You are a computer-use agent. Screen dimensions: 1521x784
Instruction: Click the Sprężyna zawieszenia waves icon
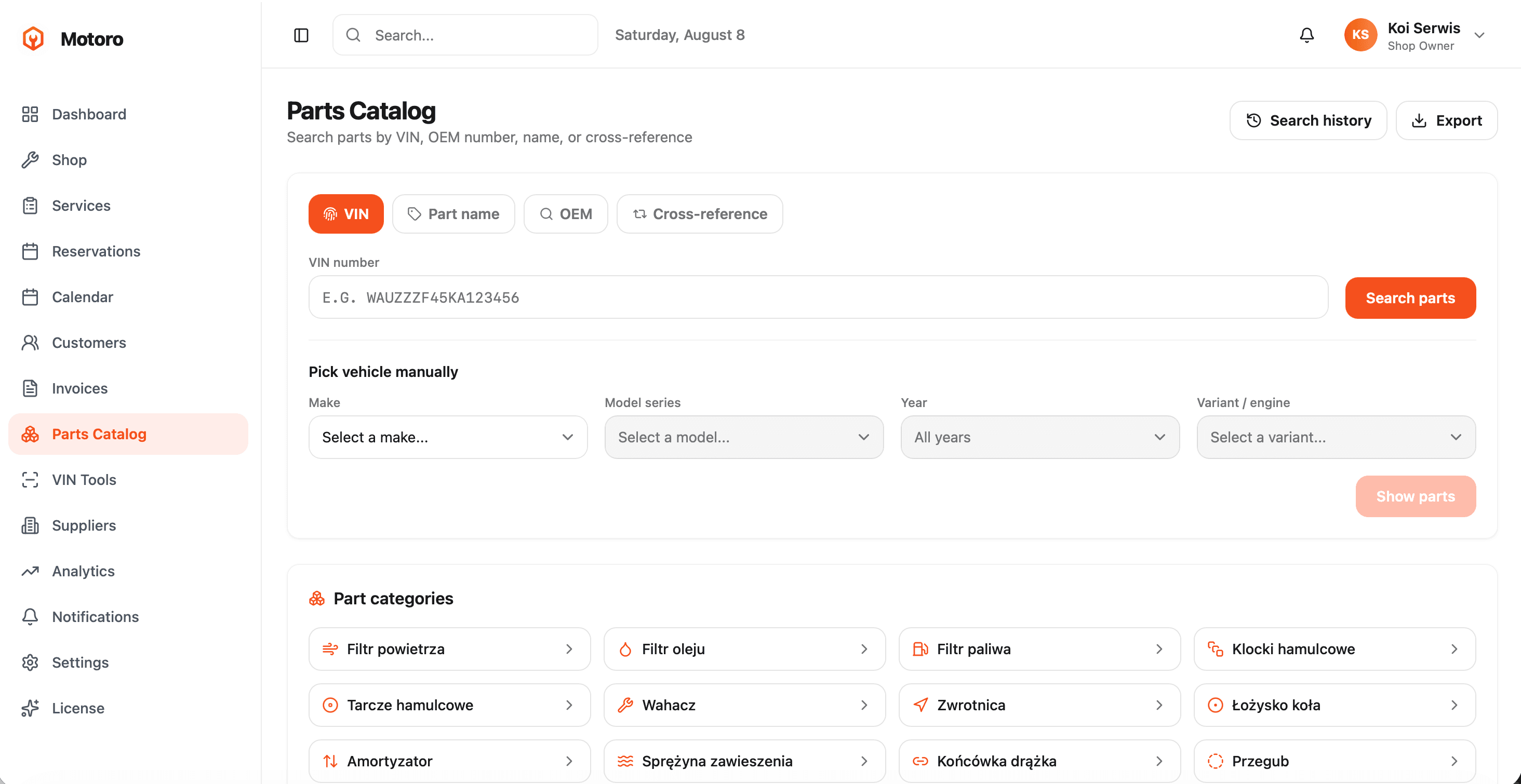pyautogui.click(x=625, y=761)
